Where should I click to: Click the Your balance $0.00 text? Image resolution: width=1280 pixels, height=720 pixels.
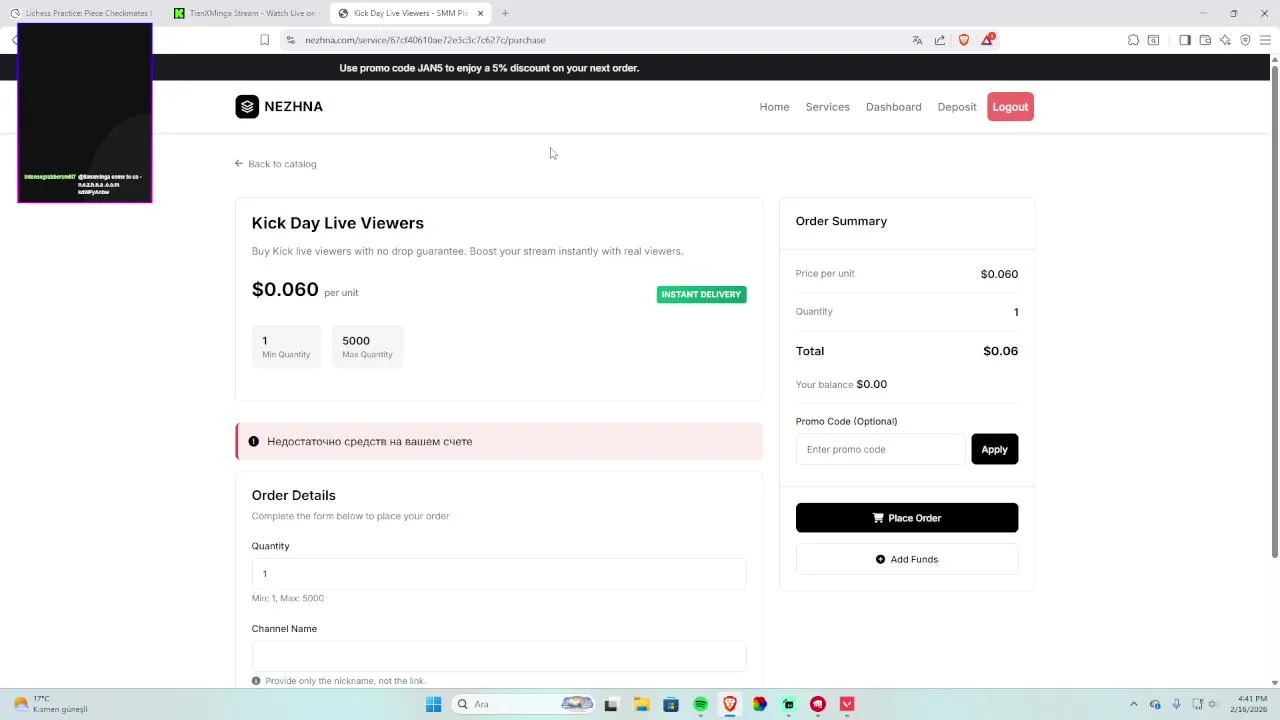[x=841, y=384]
